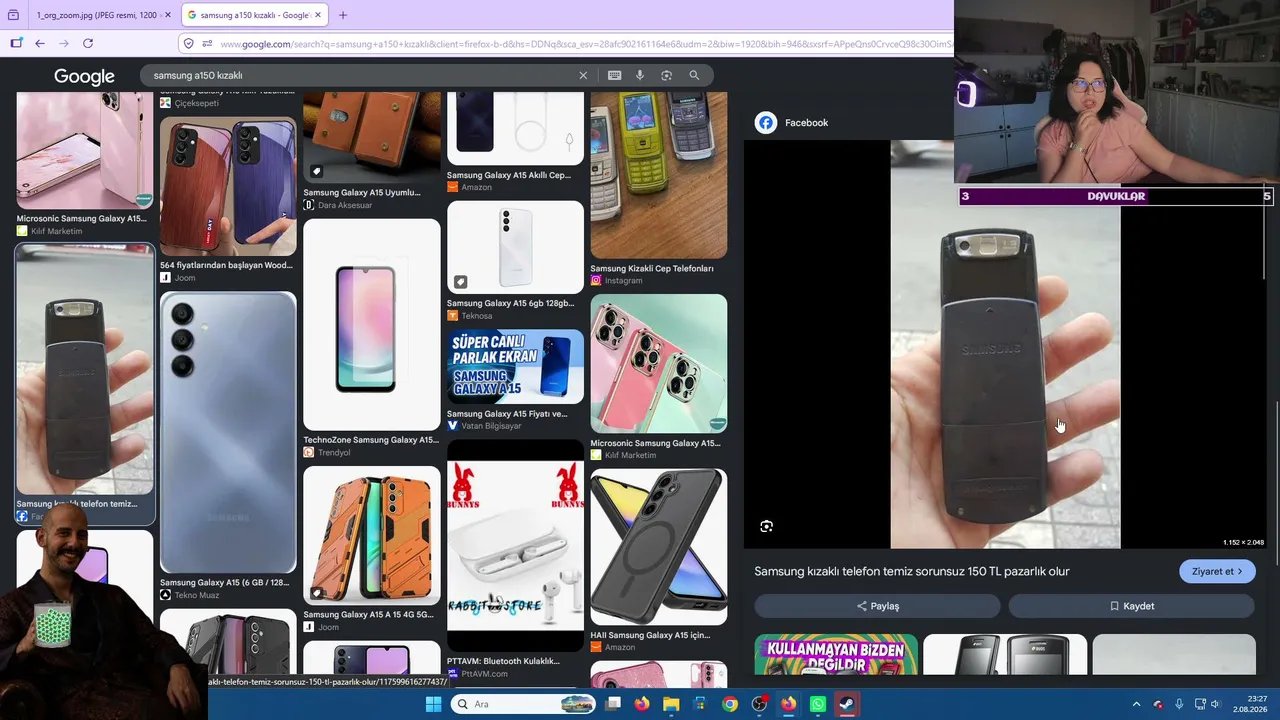Open the taskbar clock showing 23:27
The width and height of the screenshot is (1280, 720).
(1250, 704)
